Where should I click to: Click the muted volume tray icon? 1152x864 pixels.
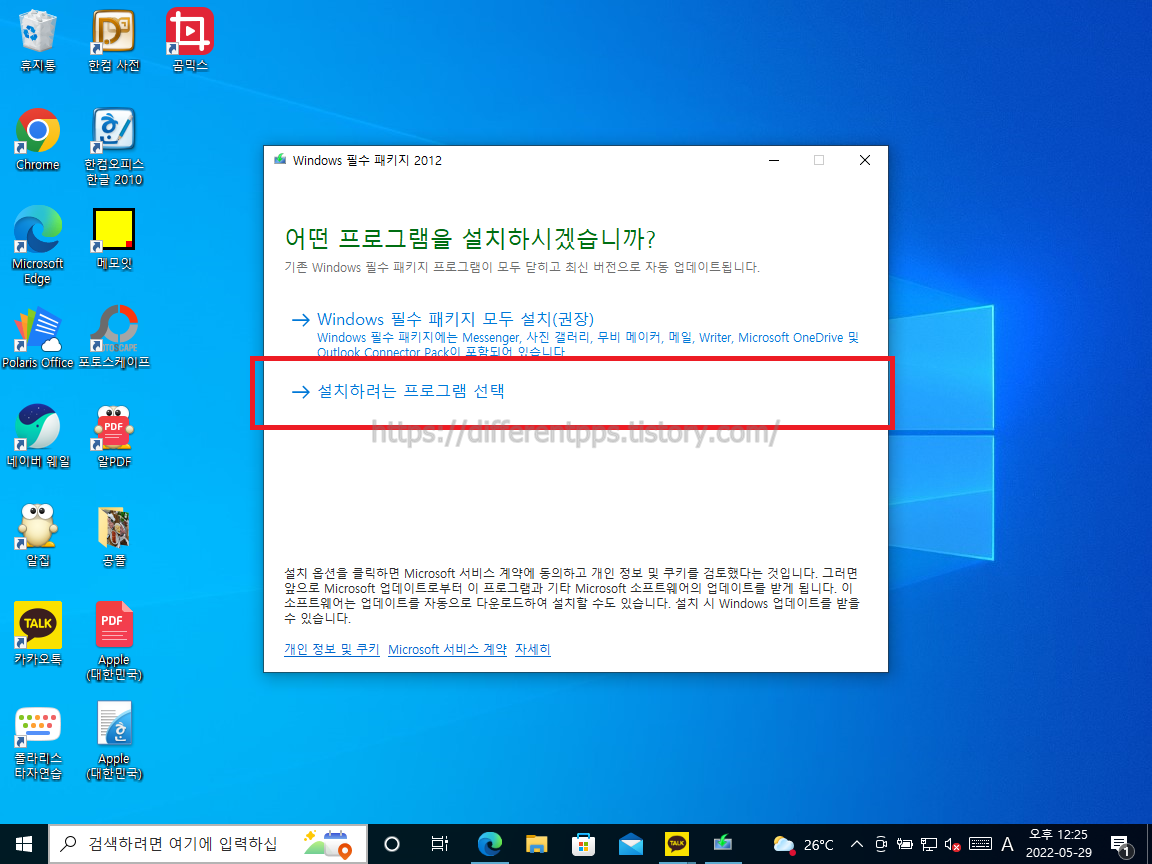click(952, 844)
